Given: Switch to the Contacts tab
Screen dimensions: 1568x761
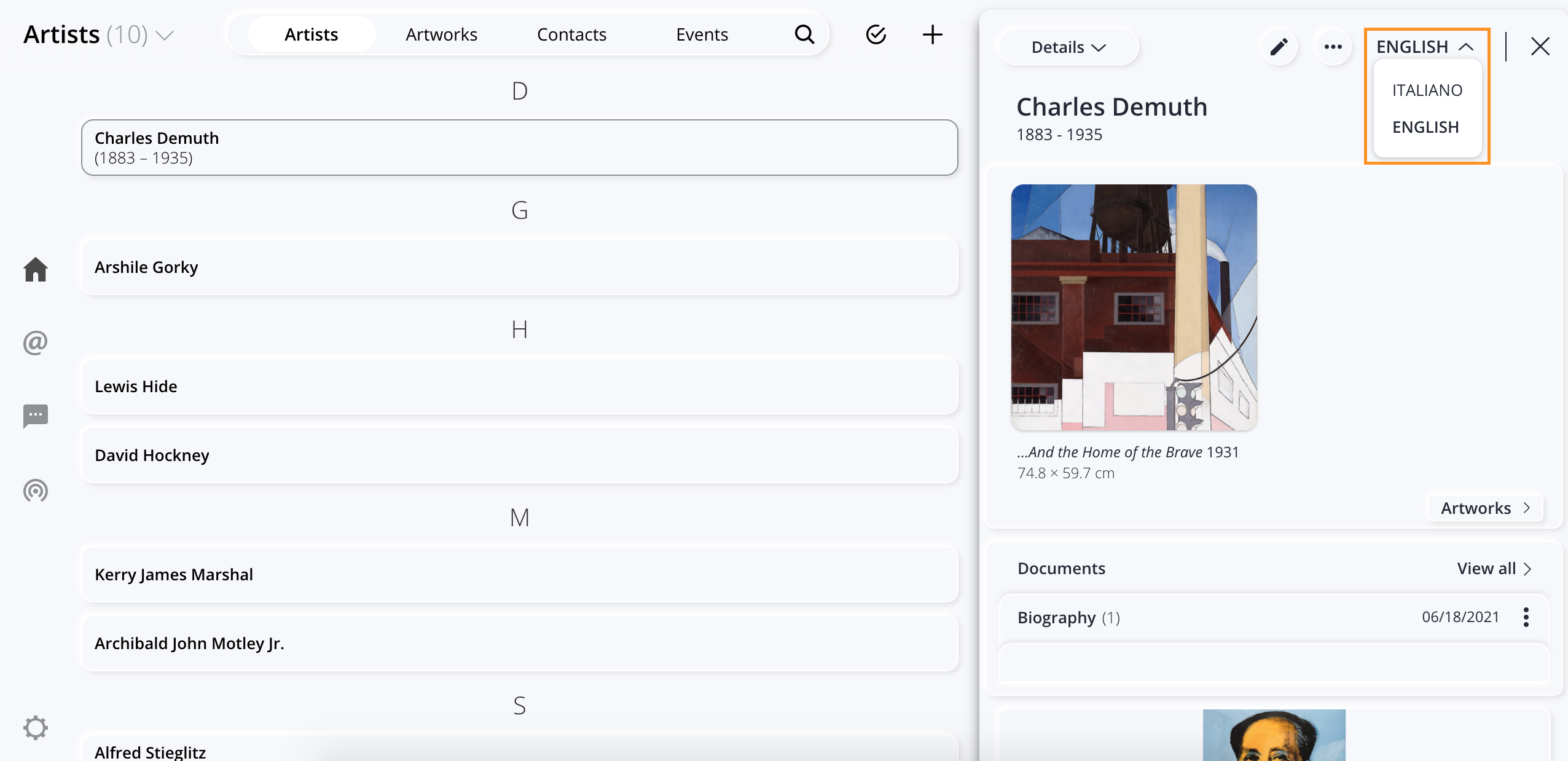Looking at the screenshot, I should tap(571, 34).
